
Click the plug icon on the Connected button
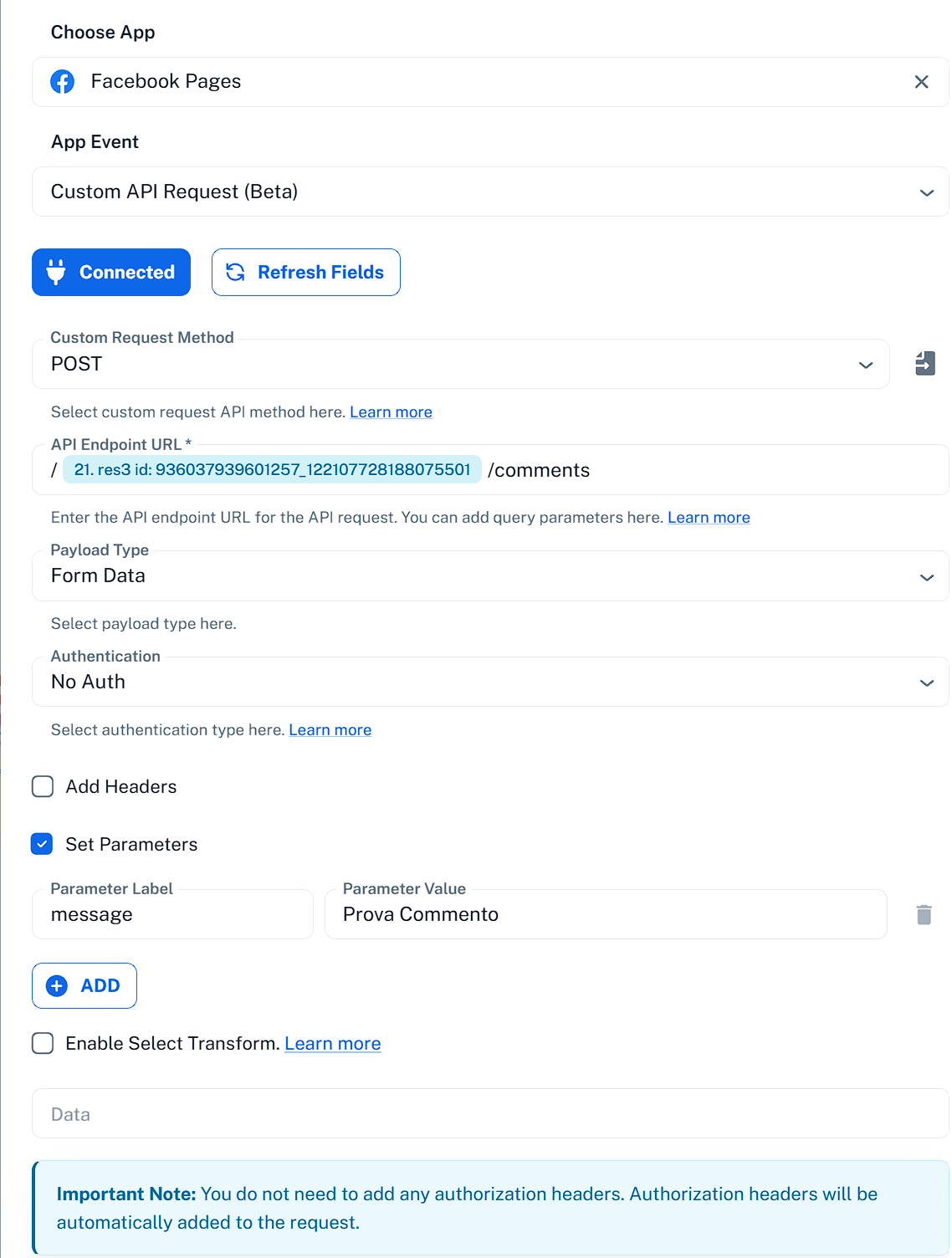coord(56,272)
